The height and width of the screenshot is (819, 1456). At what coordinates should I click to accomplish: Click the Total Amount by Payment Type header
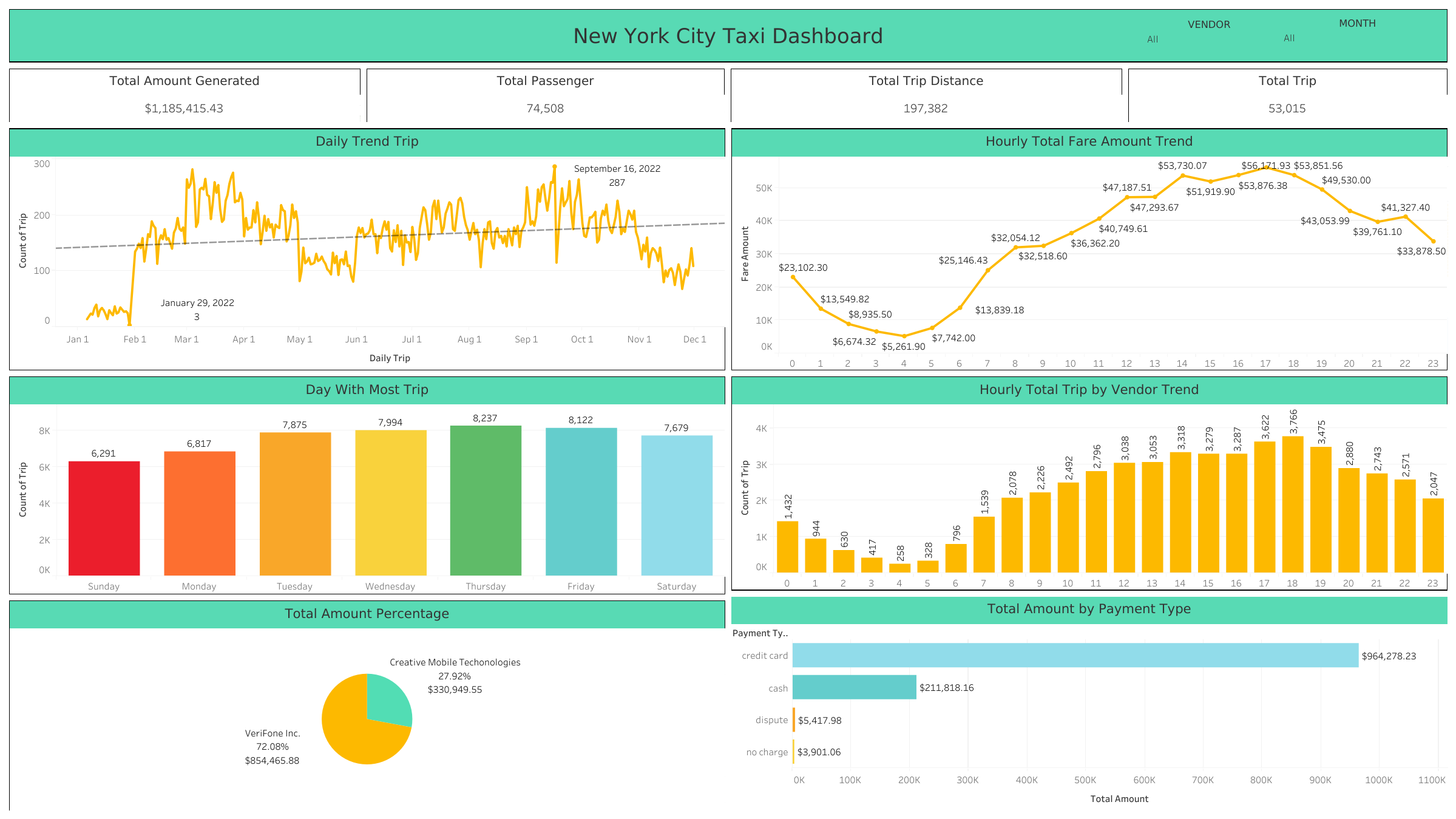pos(1088,610)
